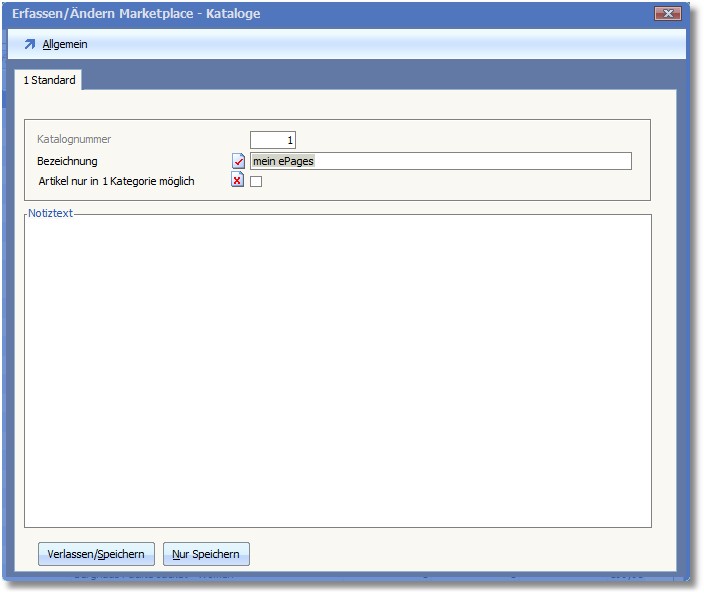Viewport: 704px width, 595px height.
Task: Click the Katalognummer label
Action: tap(74, 140)
